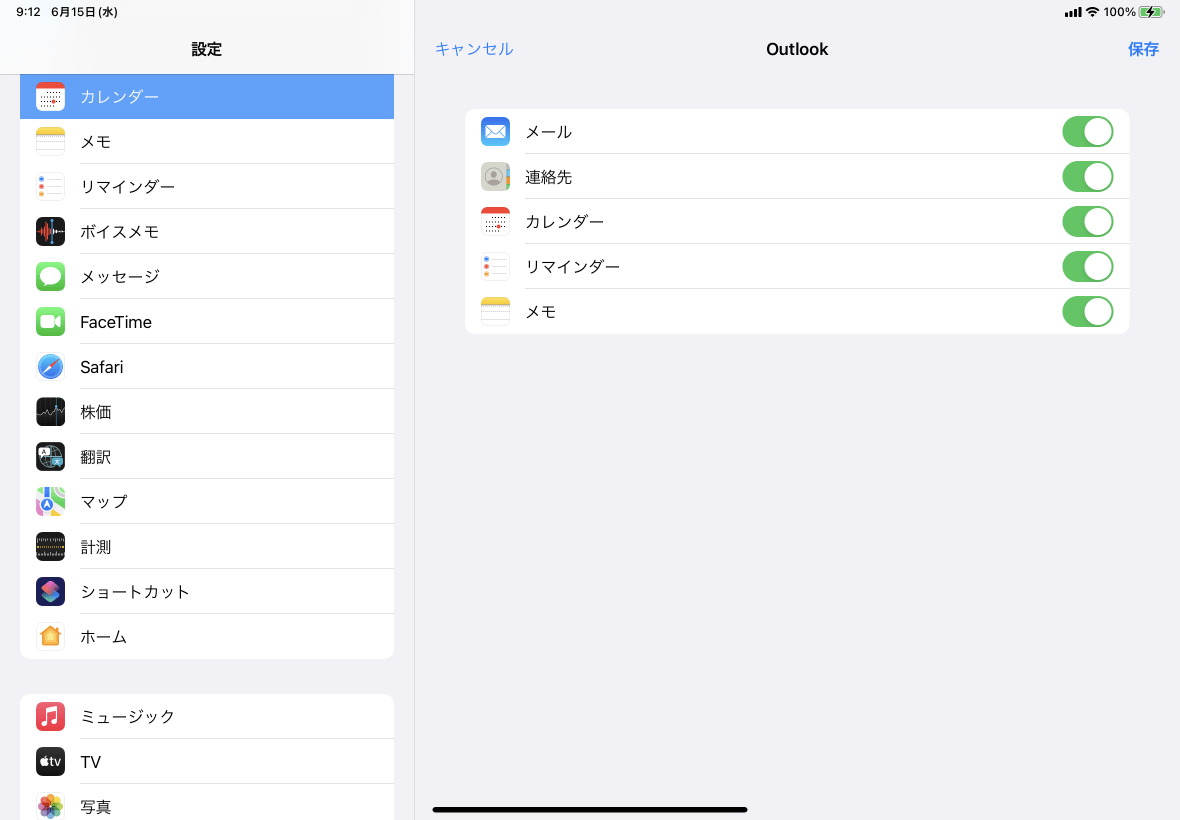Tap the Home (ホーム) house icon
The width and height of the screenshot is (1180, 820).
(50, 637)
